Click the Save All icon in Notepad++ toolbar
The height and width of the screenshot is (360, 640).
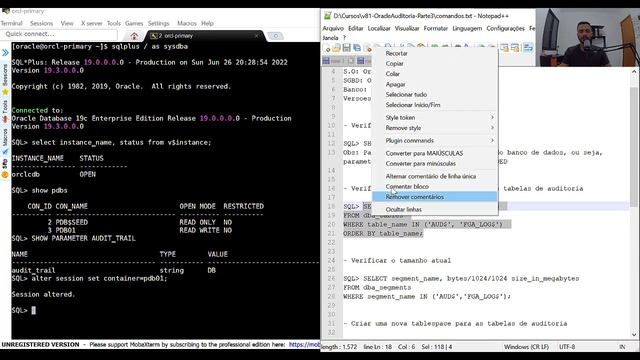tap(357, 48)
